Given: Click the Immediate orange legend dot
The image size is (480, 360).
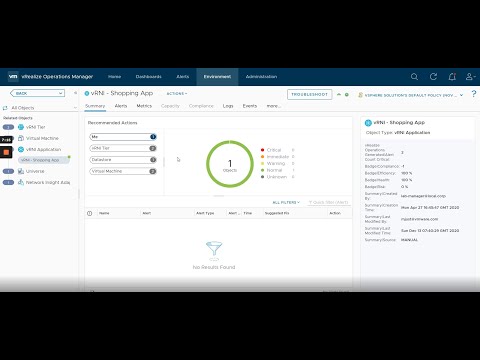Looking at the screenshot, I should click(262, 157).
